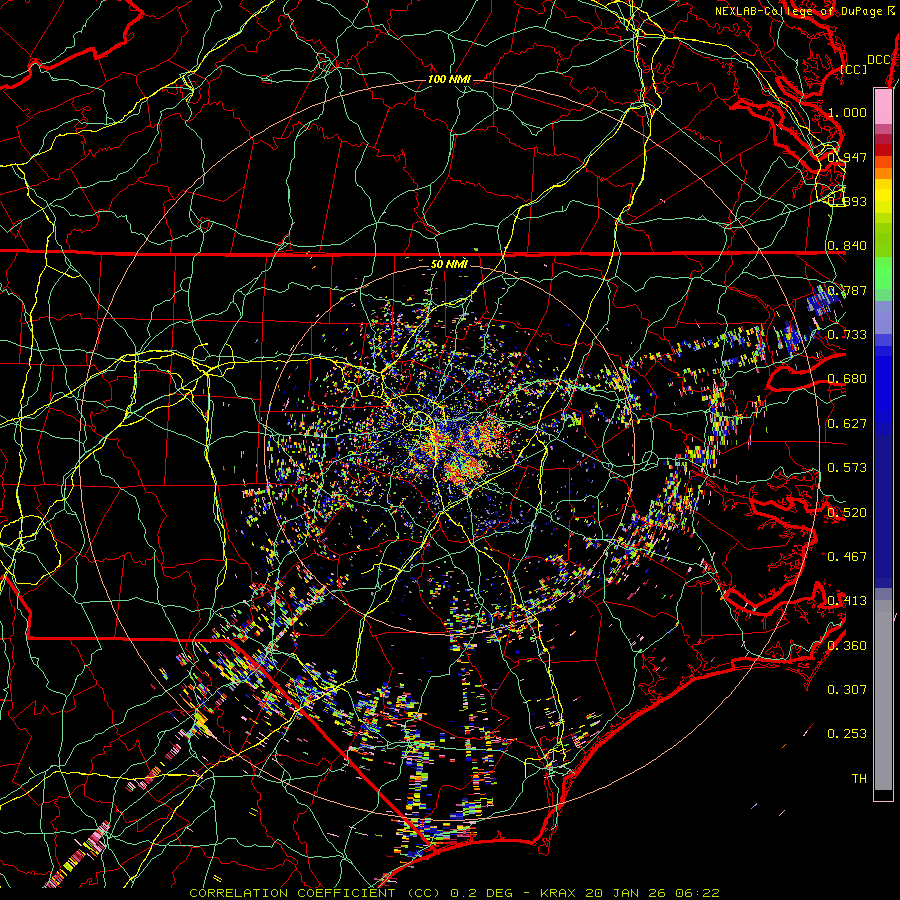This screenshot has height=900, width=900.
Task: Click the NEXLAB-College of DuPage header text
Action: [x=804, y=11]
